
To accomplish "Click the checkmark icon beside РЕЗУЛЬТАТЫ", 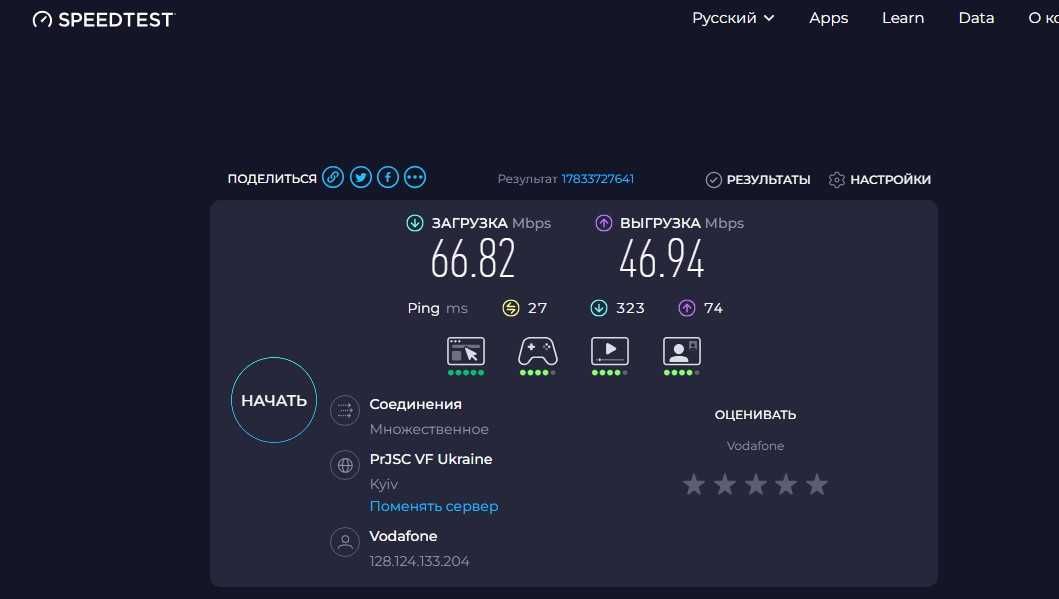I will [x=713, y=180].
